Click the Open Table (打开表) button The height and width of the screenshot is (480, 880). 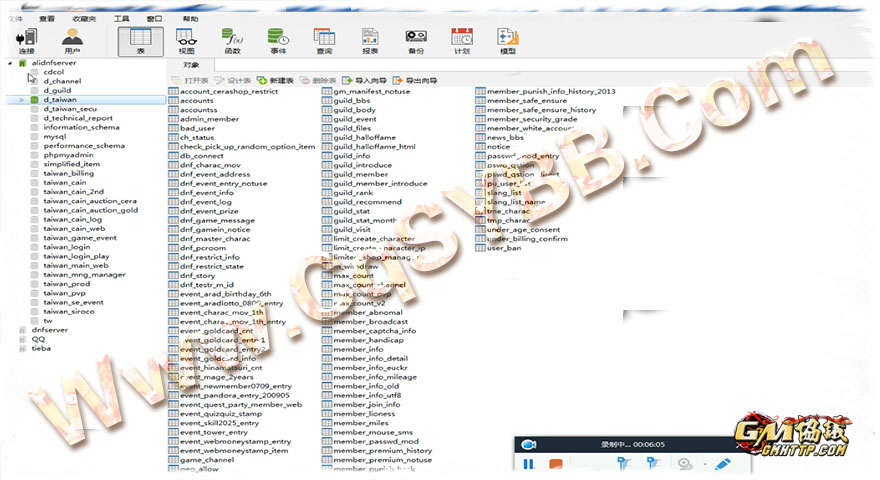pos(190,80)
